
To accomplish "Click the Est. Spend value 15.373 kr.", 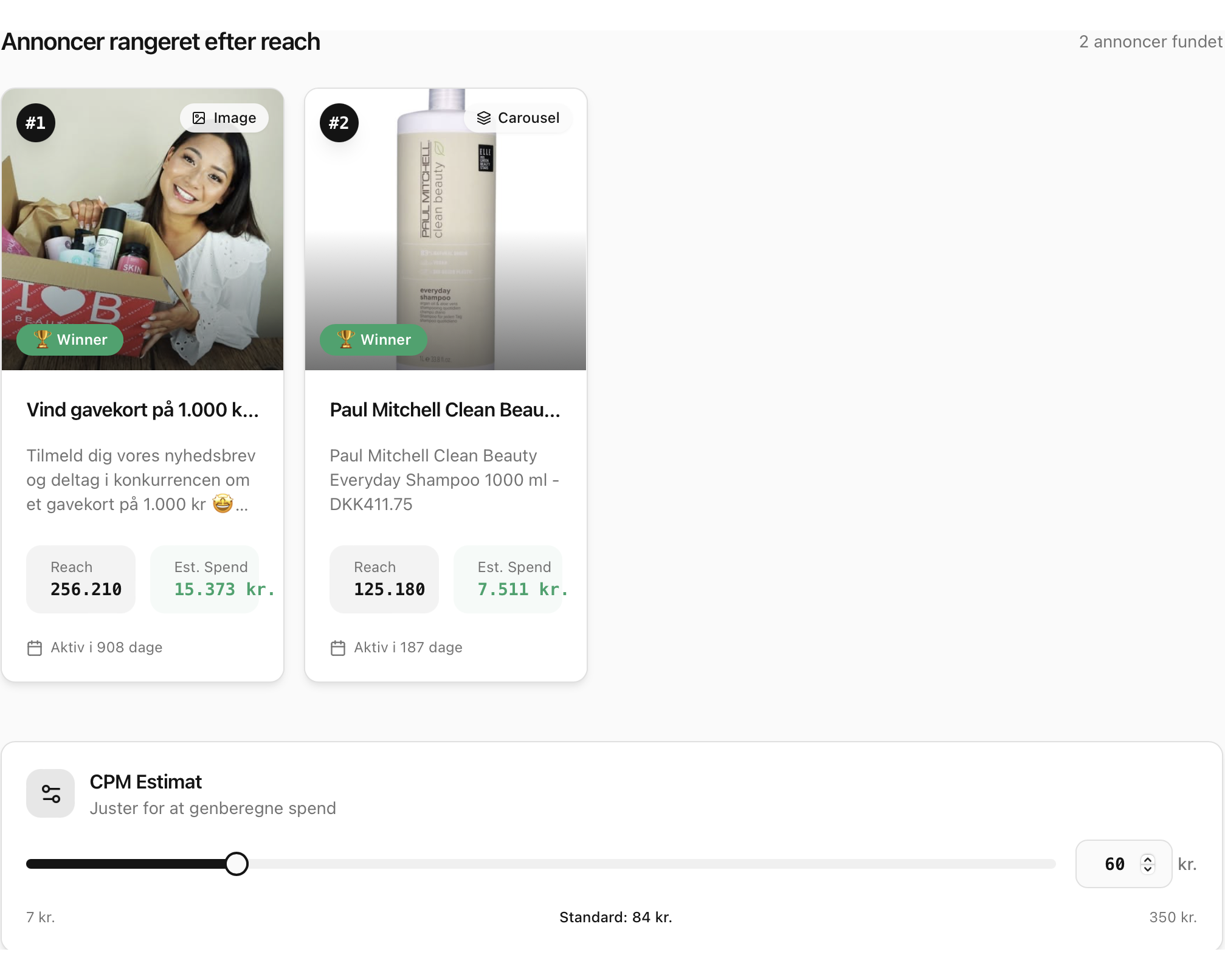I will (224, 589).
